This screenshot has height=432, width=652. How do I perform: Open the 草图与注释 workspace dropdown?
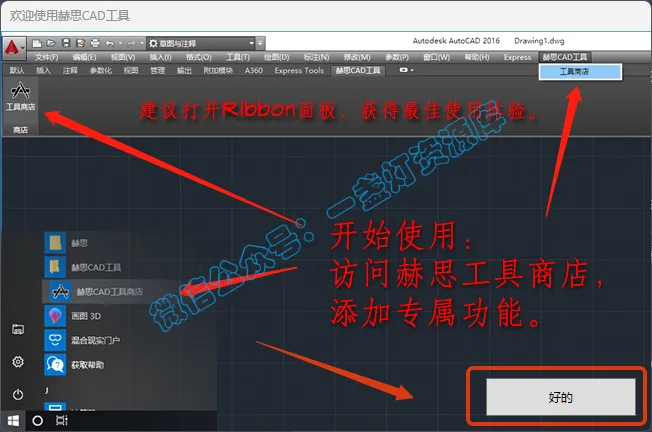click(x=200, y=43)
